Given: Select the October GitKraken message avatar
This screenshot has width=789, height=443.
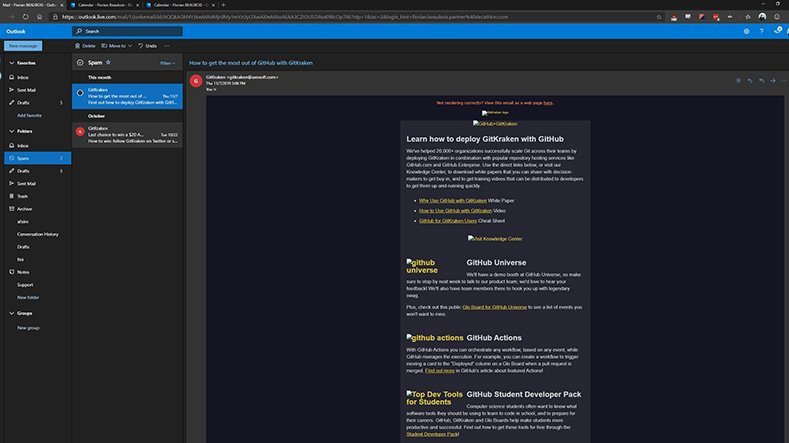Looking at the screenshot, I should tap(80, 131).
